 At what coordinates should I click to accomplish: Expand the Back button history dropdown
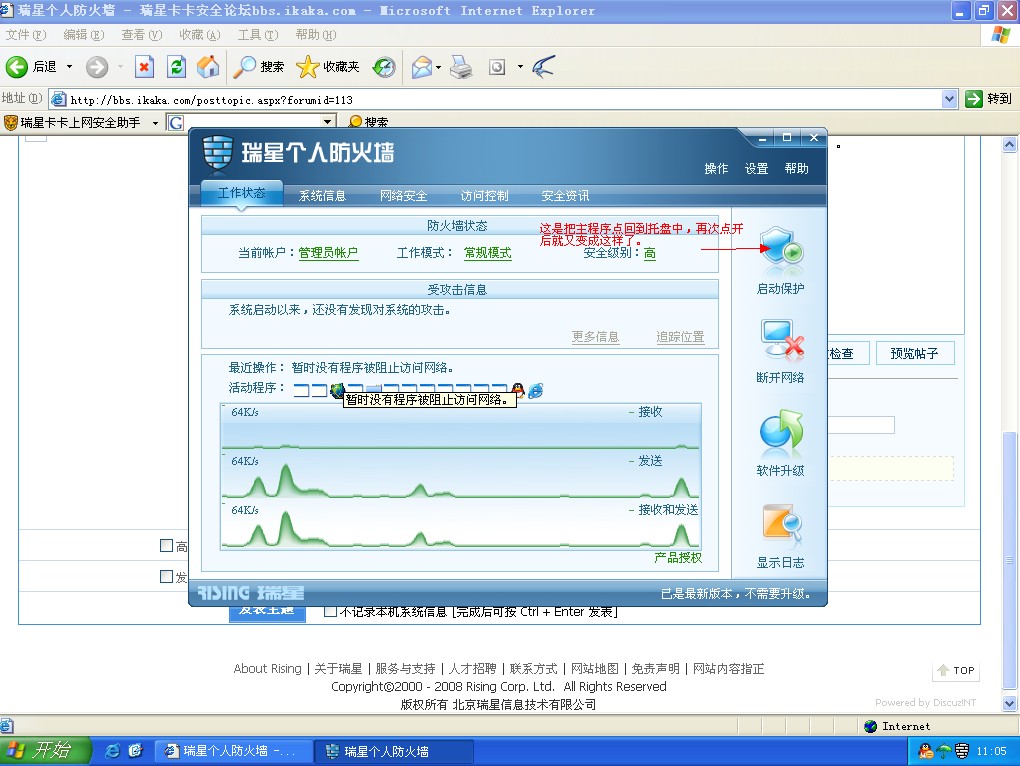(x=69, y=67)
